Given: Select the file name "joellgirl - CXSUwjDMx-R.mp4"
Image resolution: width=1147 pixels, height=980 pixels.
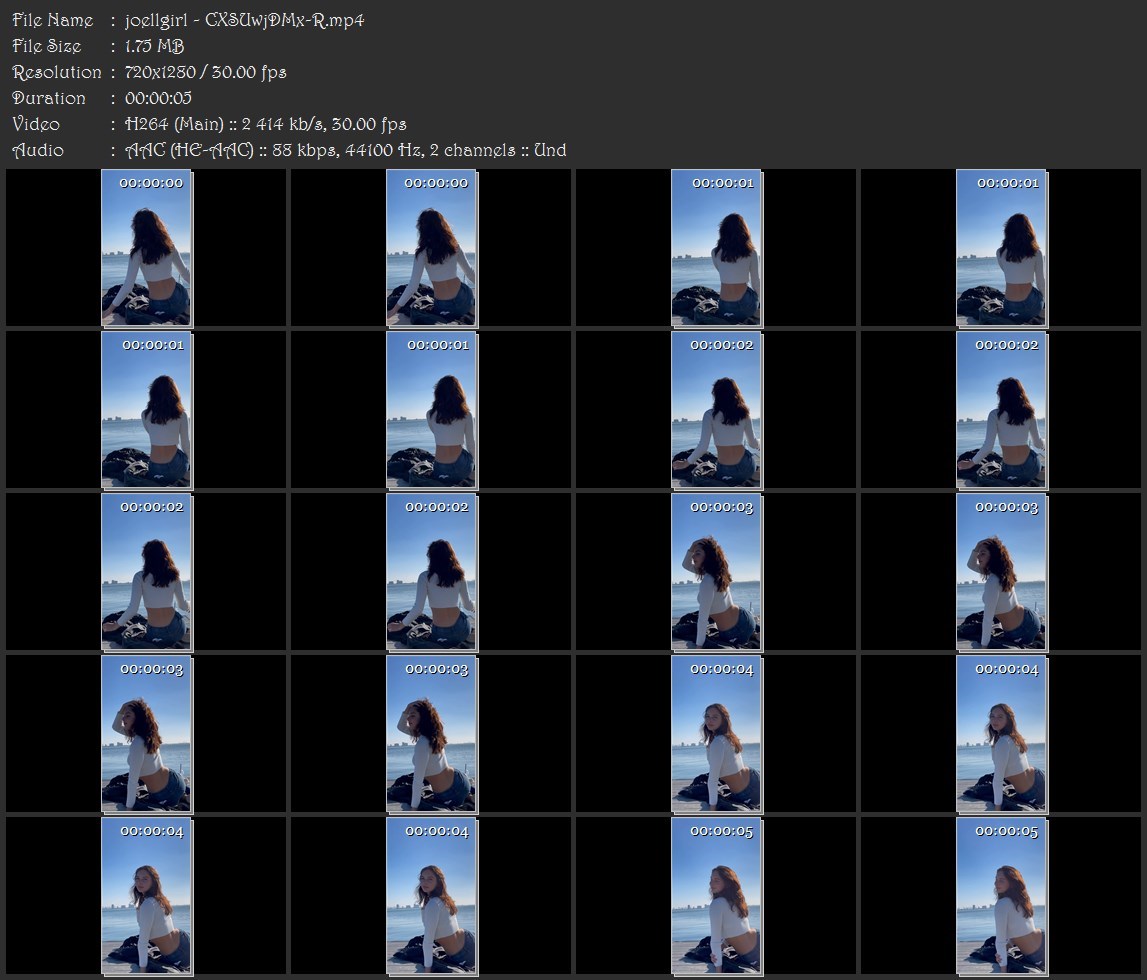Looking at the screenshot, I should point(244,20).
